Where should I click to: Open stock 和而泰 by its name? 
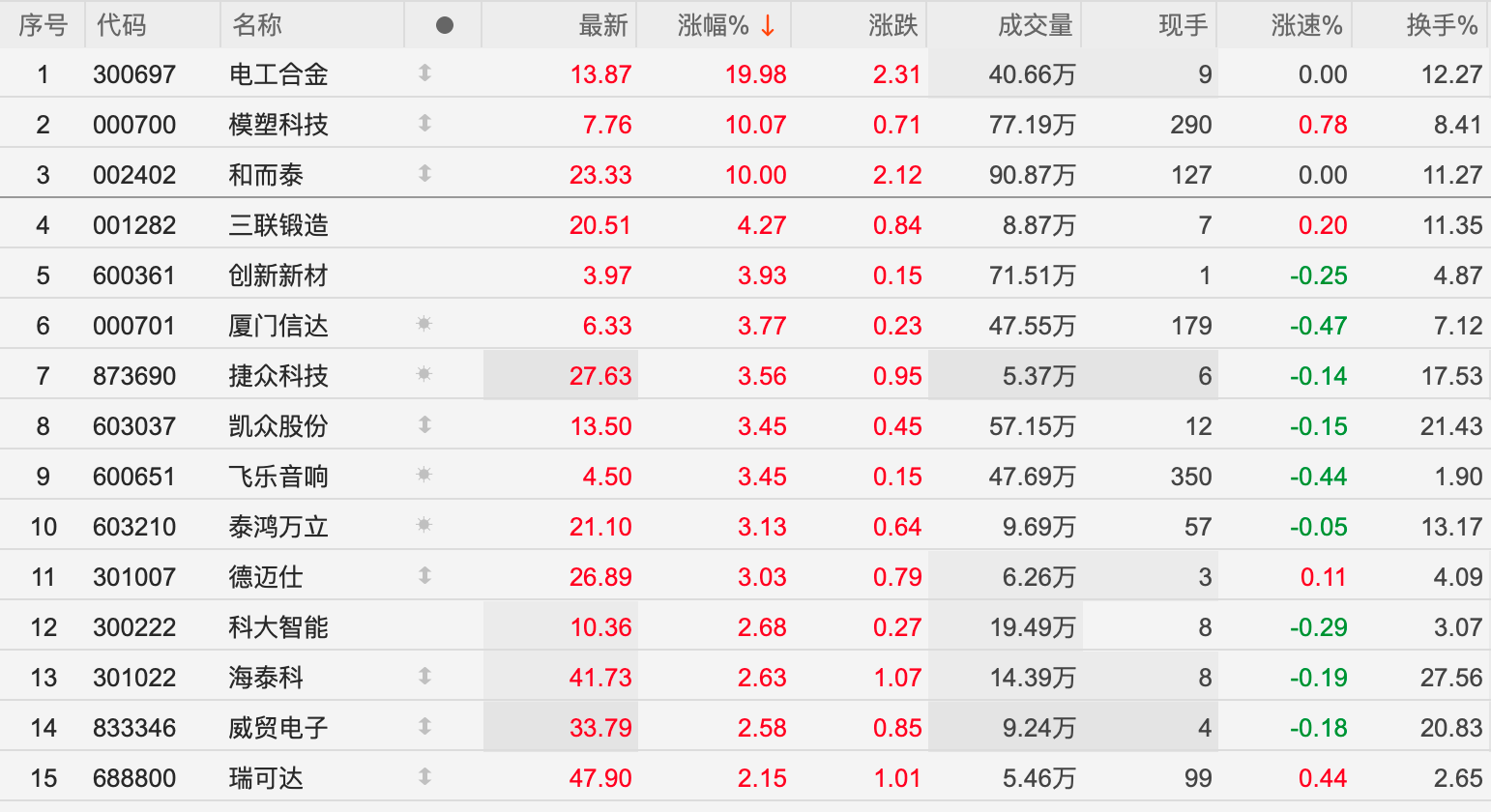pyautogui.click(x=266, y=175)
